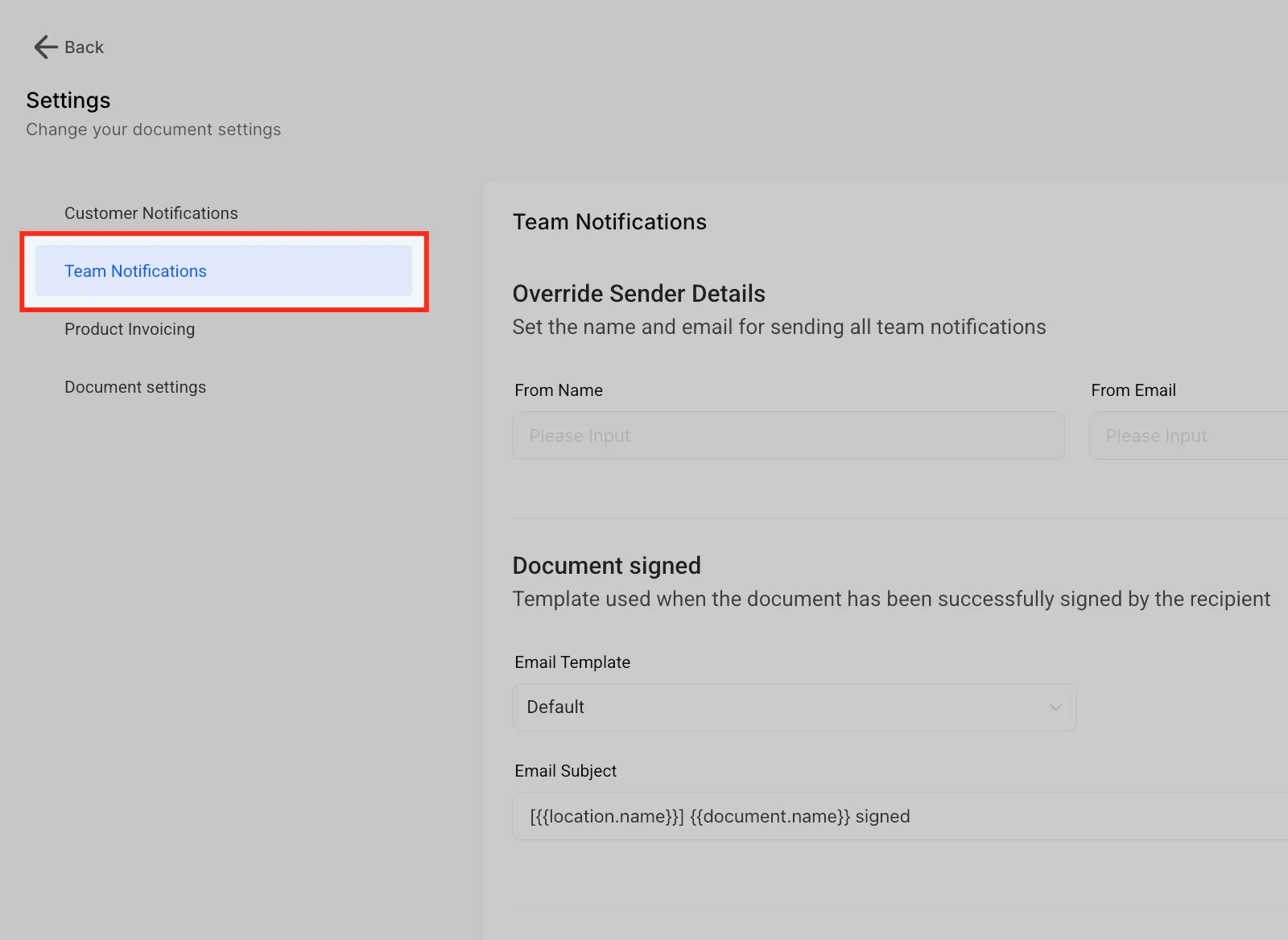
Task: Open Customer Notifications settings
Action: (x=151, y=213)
